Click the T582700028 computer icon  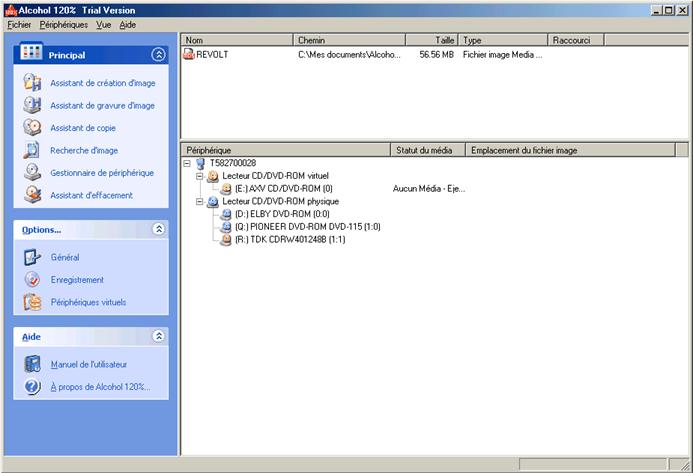[x=201, y=163]
